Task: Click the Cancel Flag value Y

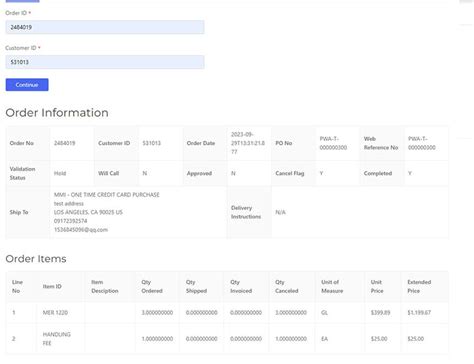Action: [321, 173]
